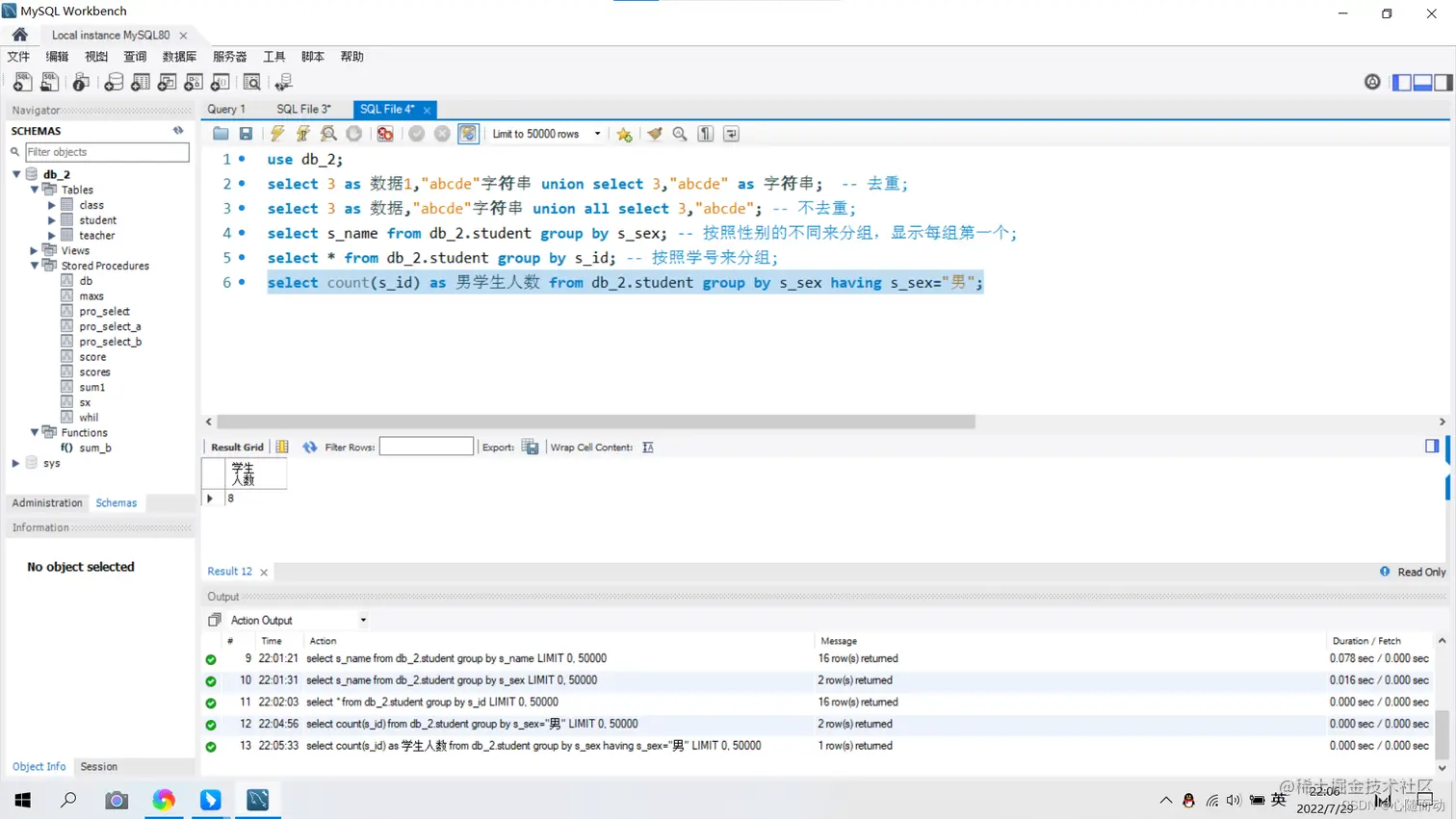Beautify the query with the broom icon
This screenshot has height=819, width=1456.
click(x=655, y=134)
